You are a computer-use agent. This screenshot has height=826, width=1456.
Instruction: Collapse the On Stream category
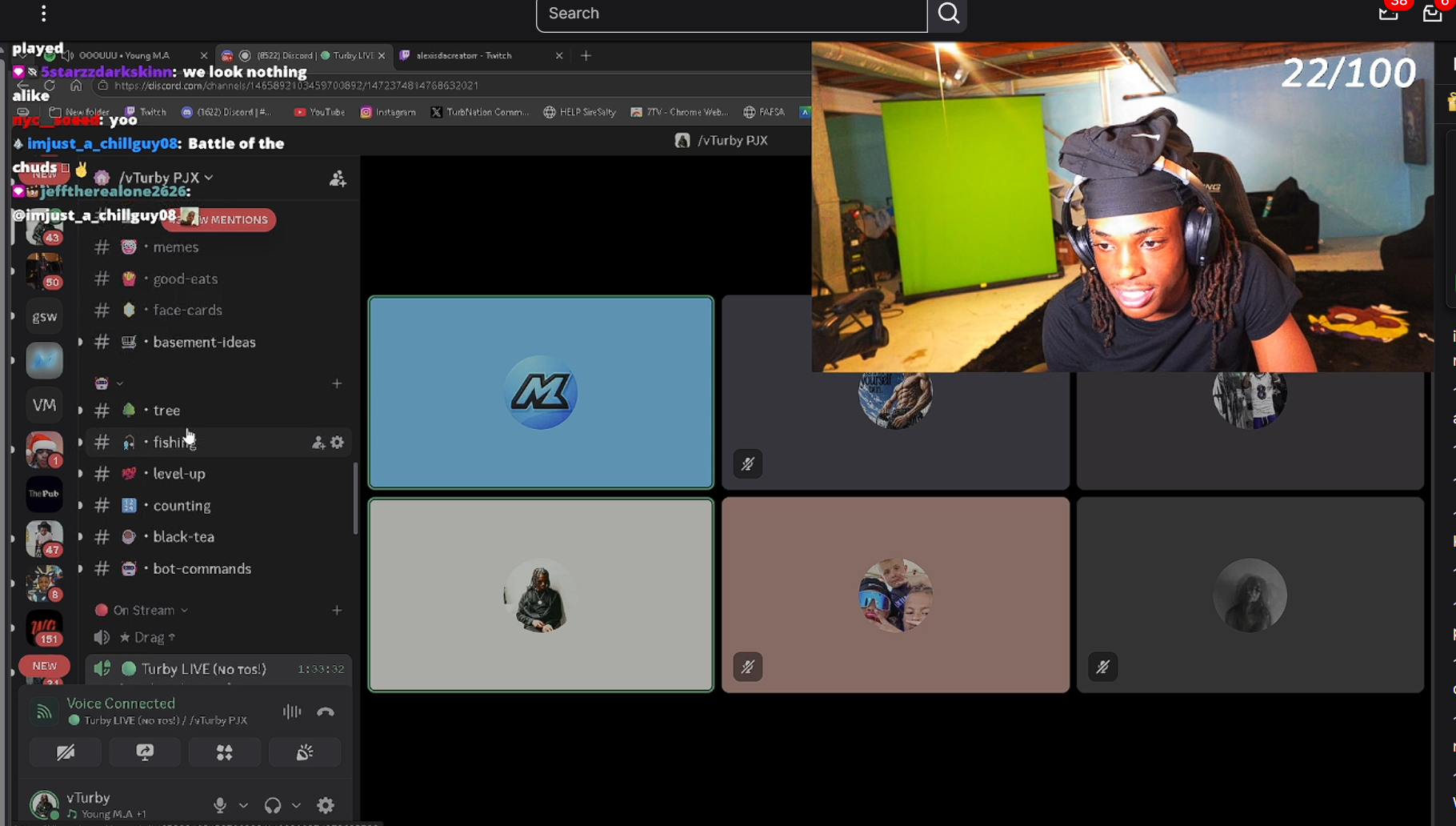click(x=144, y=610)
